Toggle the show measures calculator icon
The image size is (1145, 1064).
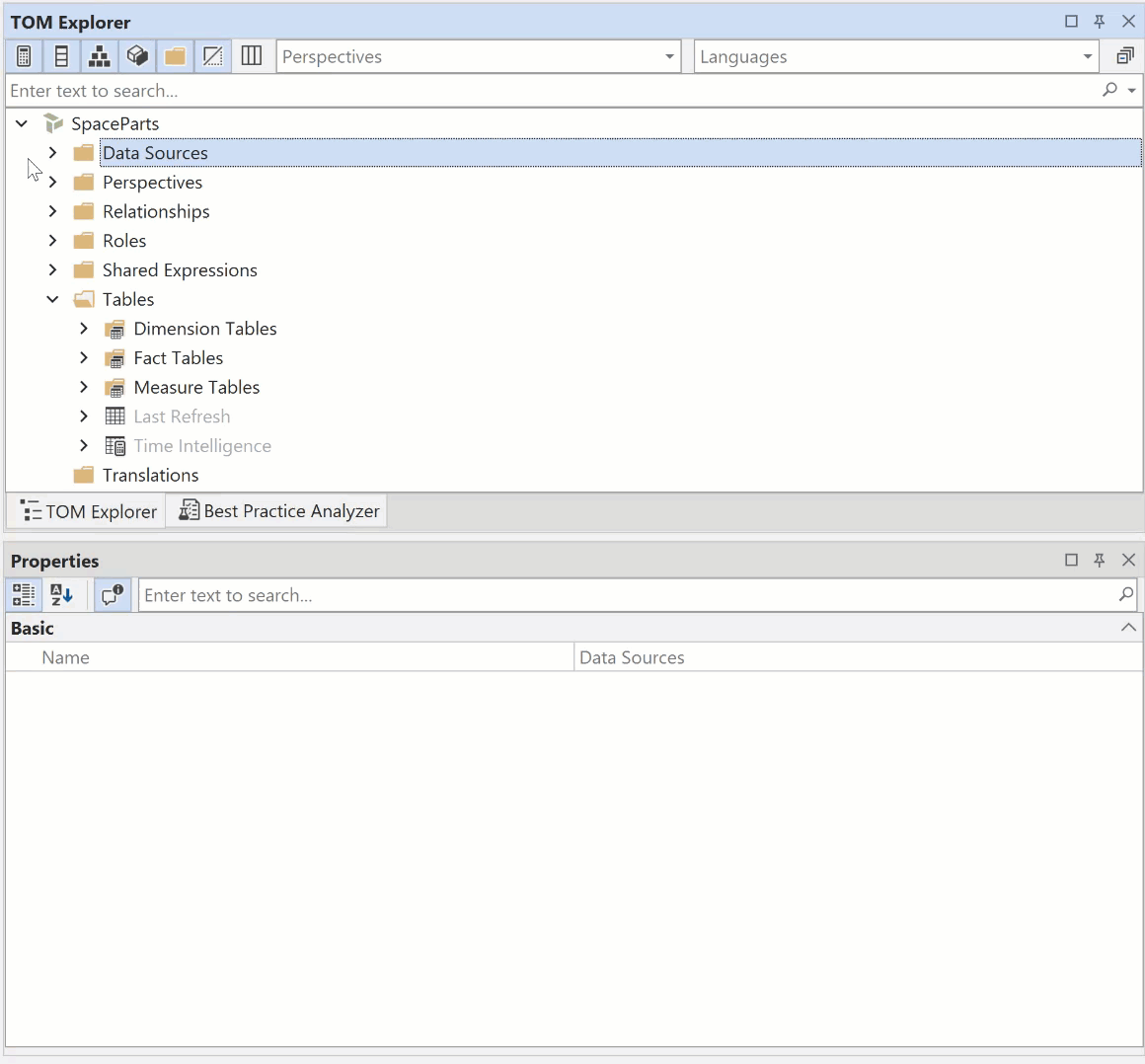click(x=24, y=56)
